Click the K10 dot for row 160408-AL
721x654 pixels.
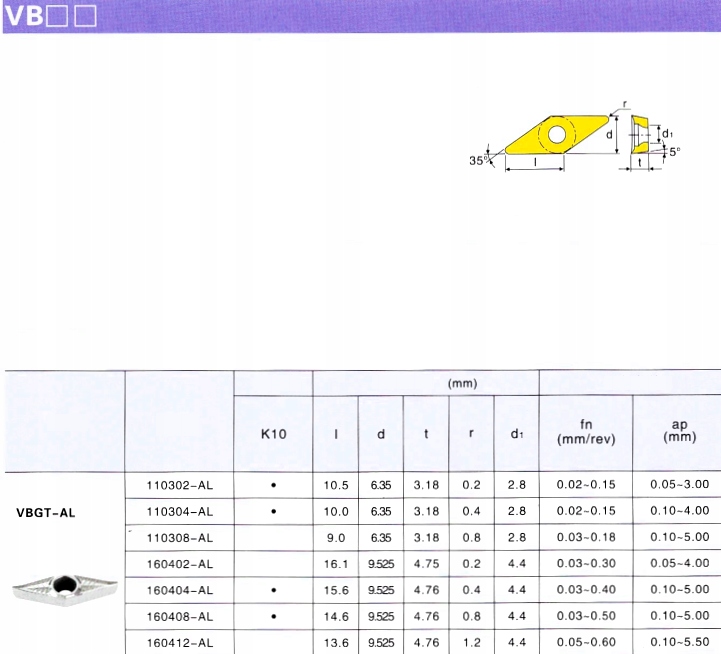(273, 616)
